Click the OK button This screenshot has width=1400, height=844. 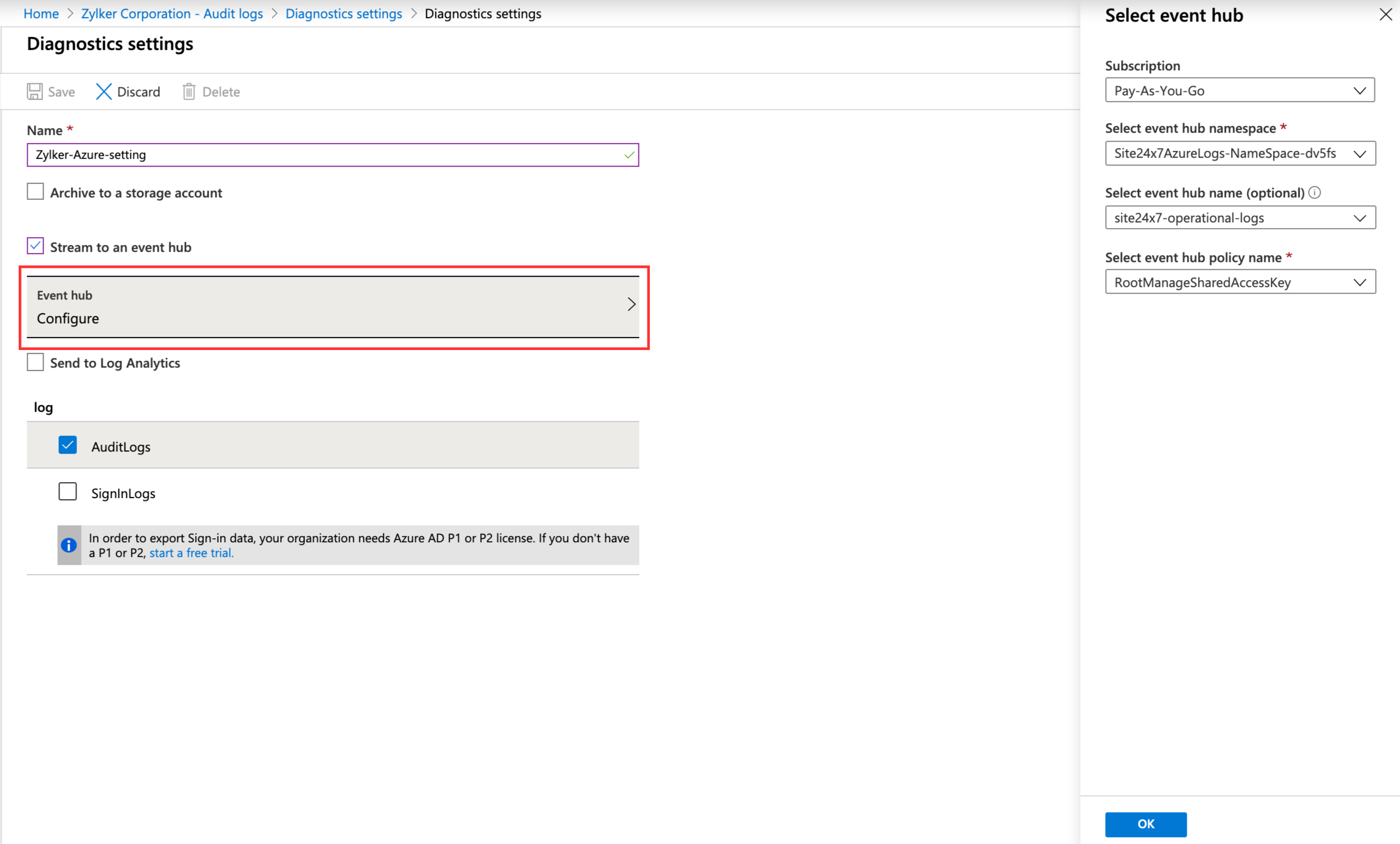1145,824
